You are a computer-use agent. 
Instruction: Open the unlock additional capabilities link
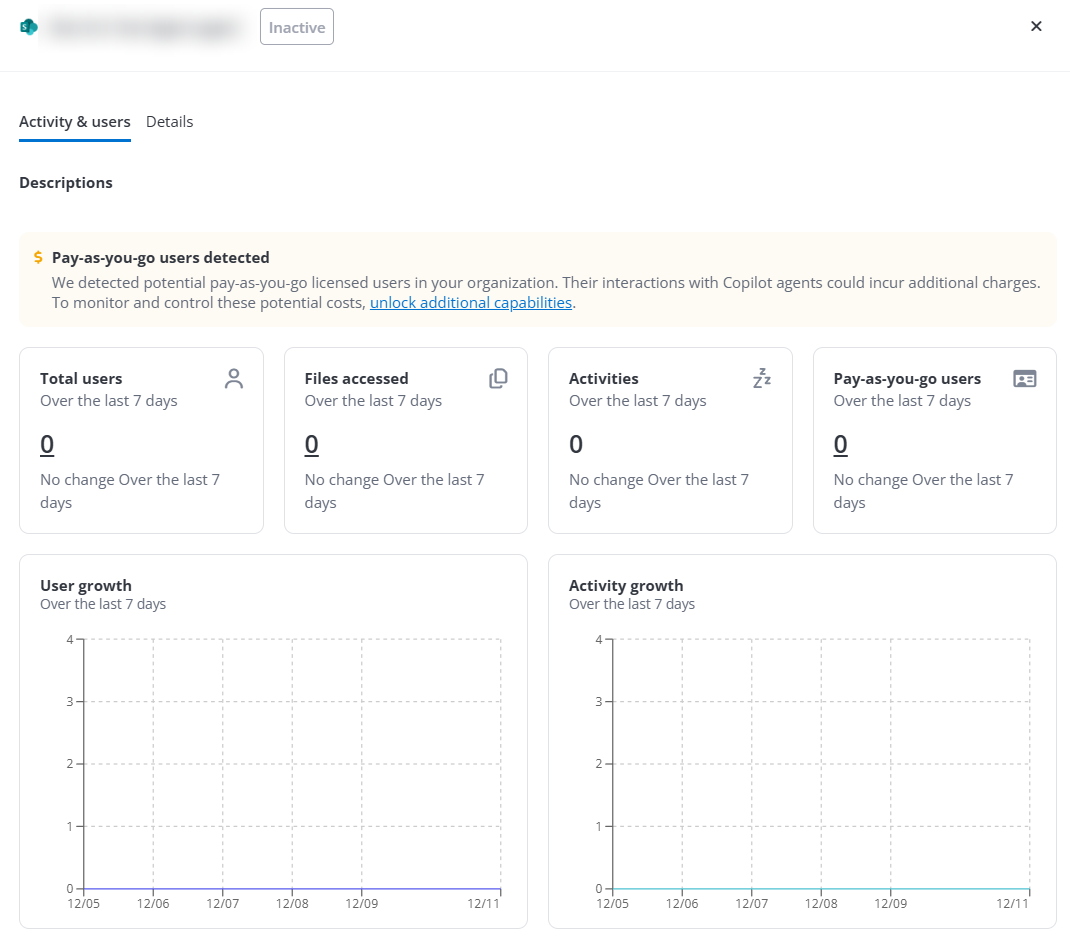pyautogui.click(x=471, y=303)
